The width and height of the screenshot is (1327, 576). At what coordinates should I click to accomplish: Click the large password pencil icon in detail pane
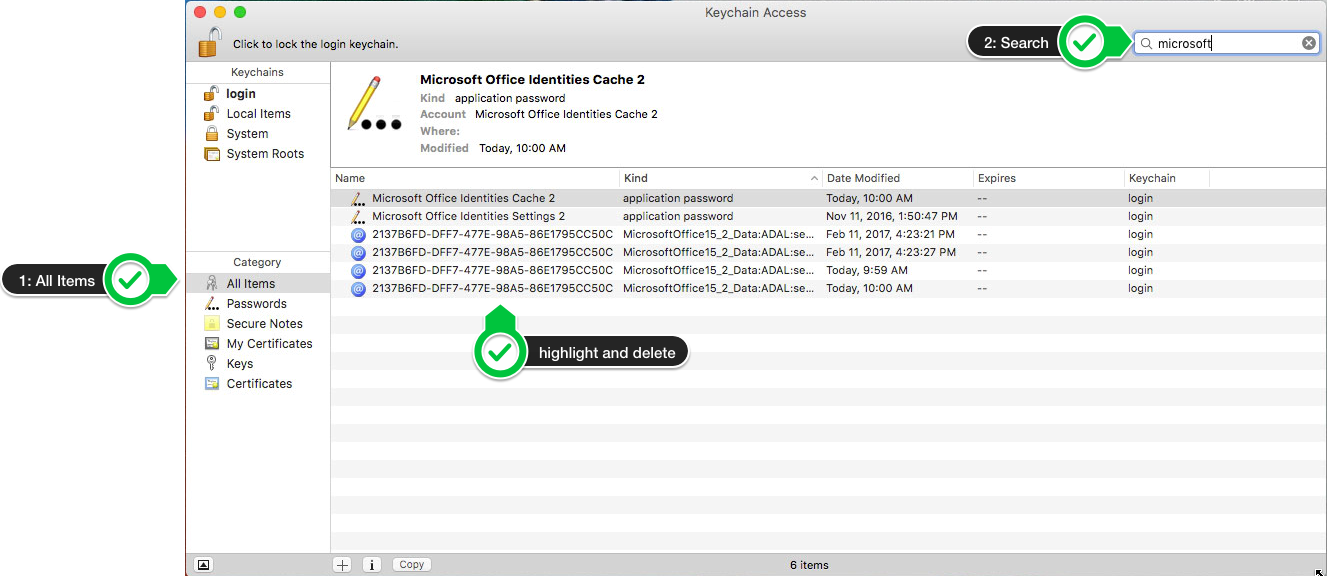pyautogui.click(x=373, y=103)
